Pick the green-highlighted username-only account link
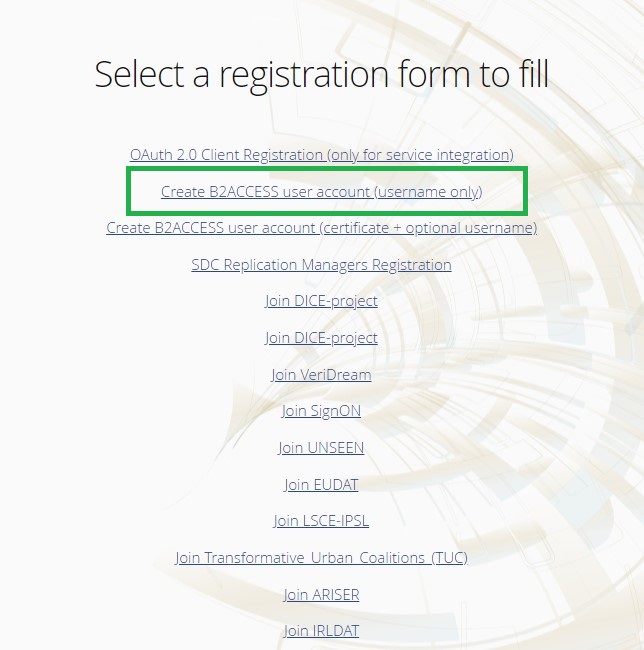The height and width of the screenshot is (650, 644). pyautogui.click(x=321, y=191)
